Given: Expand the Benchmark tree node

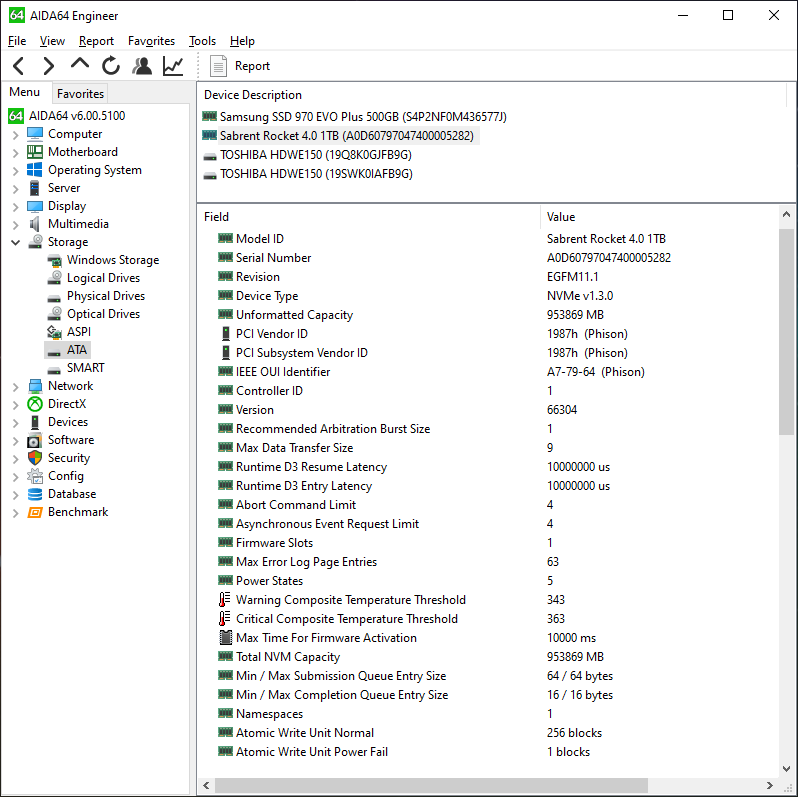Looking at the screenshot, I should (15, 513).
